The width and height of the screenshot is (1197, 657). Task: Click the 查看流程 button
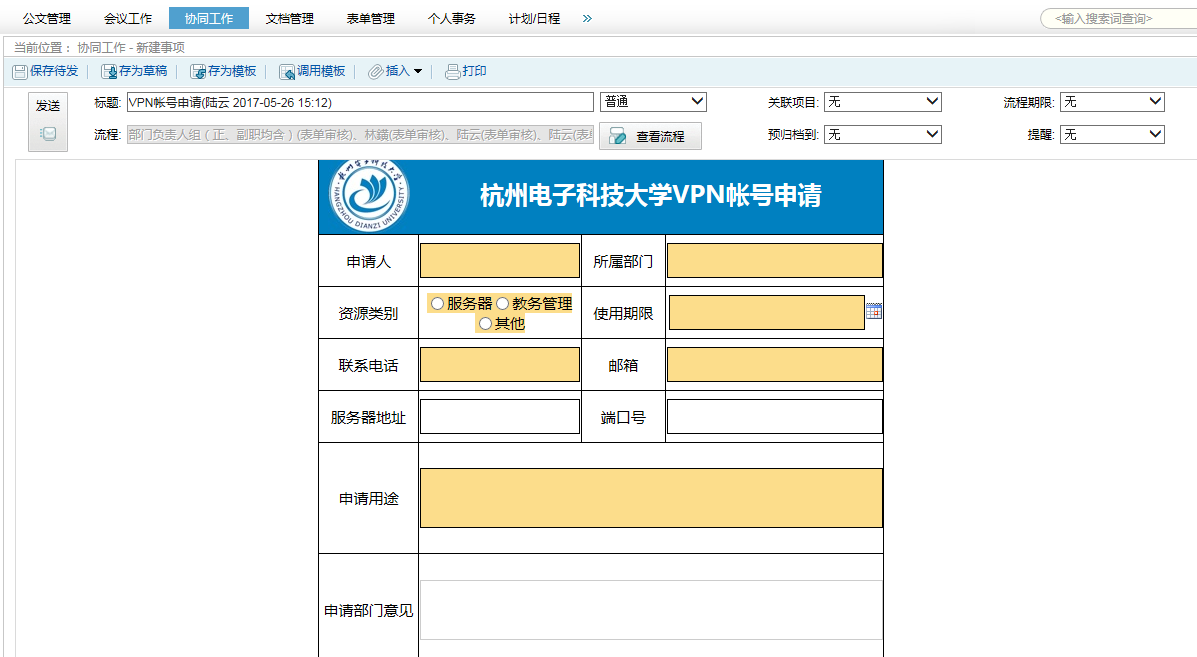pos(650,136)
